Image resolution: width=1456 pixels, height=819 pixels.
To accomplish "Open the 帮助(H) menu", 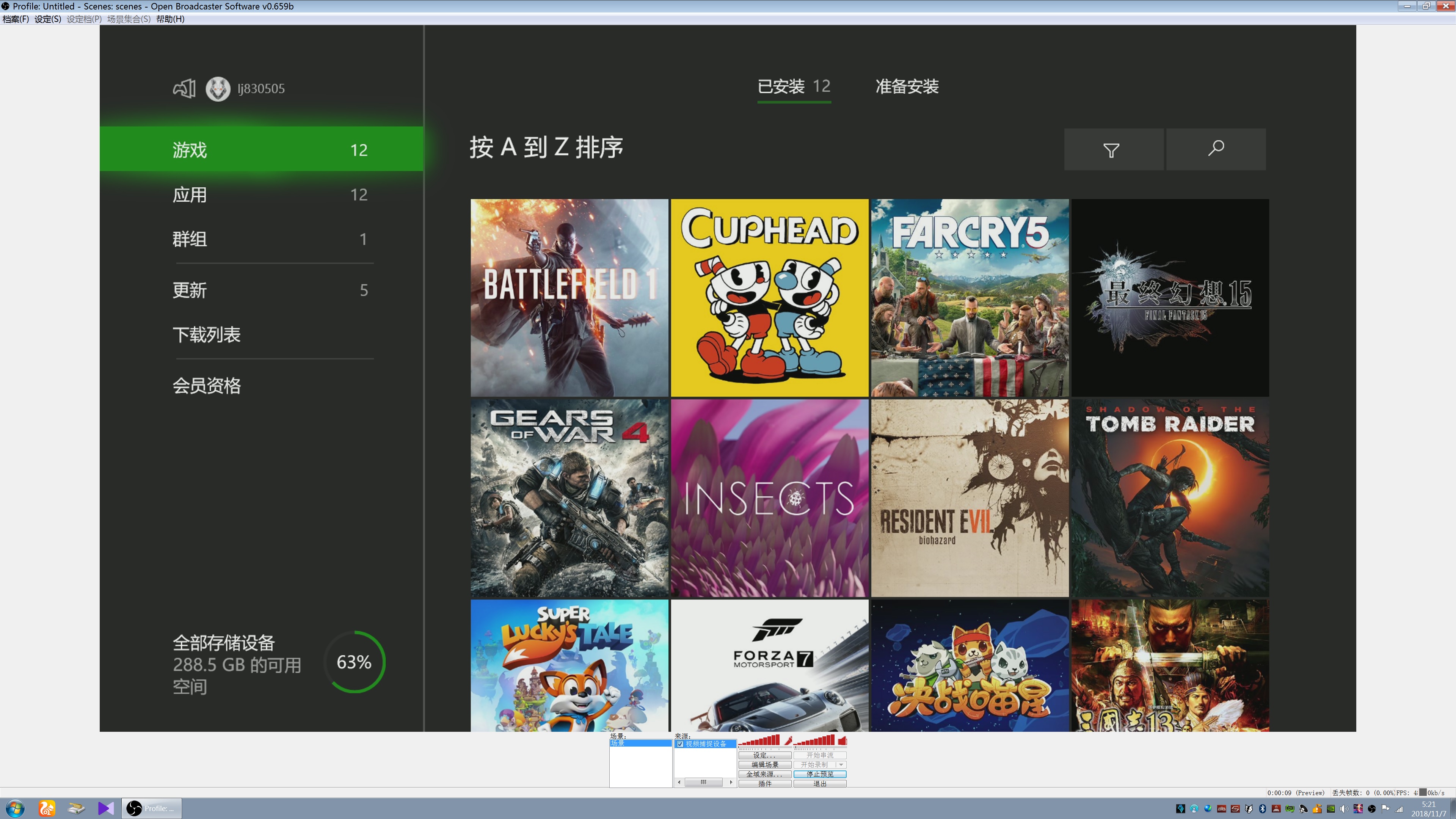I will point(170,19).
